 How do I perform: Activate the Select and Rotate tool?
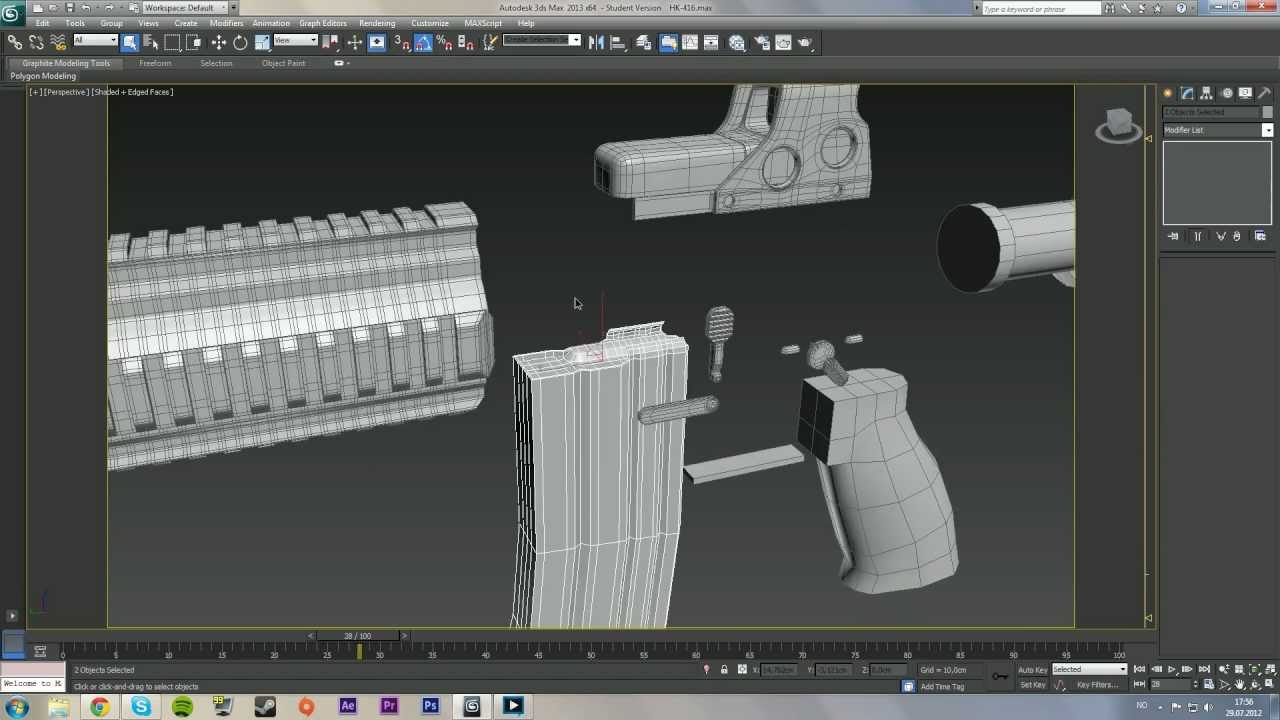pyautogui.click(x=240, y=42)
